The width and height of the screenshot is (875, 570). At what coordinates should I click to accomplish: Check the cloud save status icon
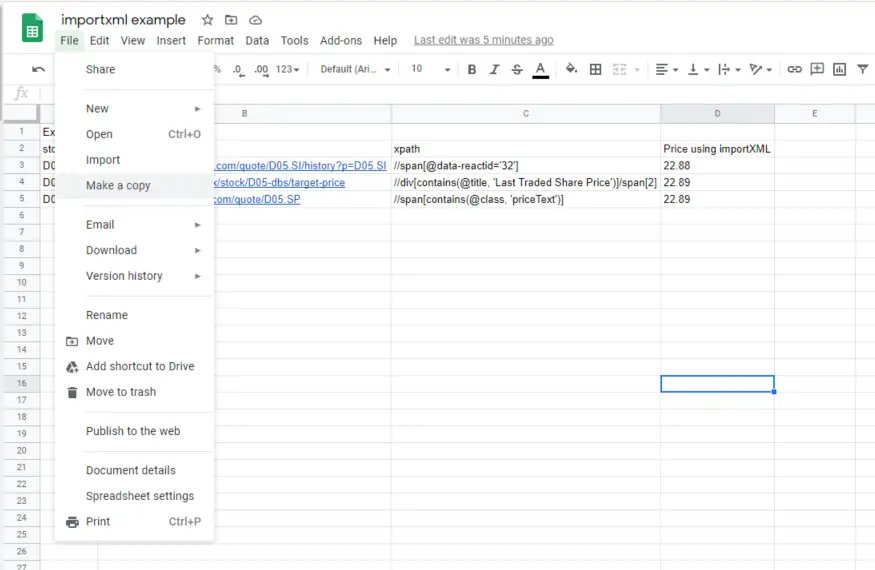pos(256,20)
